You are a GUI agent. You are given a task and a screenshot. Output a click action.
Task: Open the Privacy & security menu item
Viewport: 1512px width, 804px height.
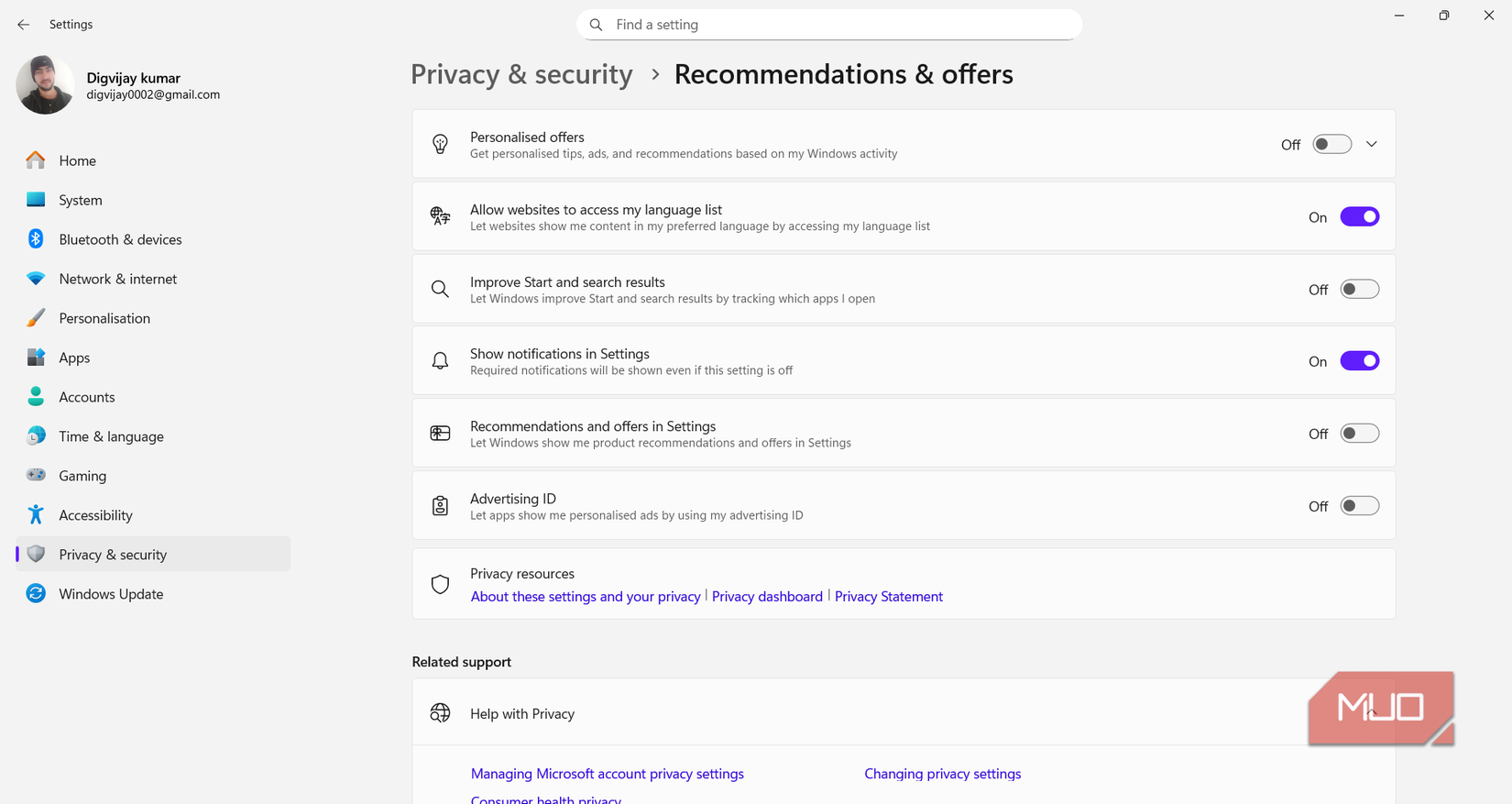(112, 554)
